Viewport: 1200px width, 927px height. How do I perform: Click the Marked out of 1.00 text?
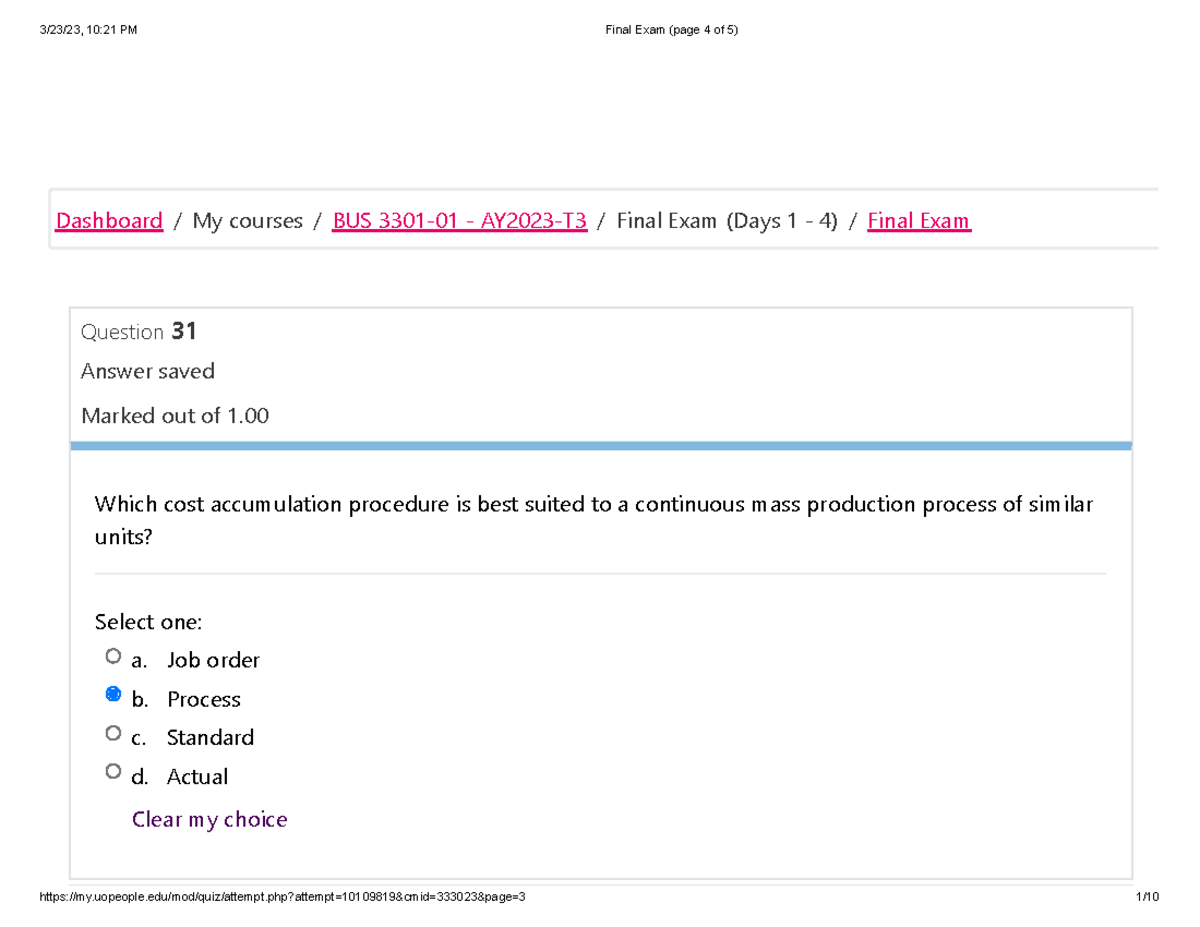175,416
